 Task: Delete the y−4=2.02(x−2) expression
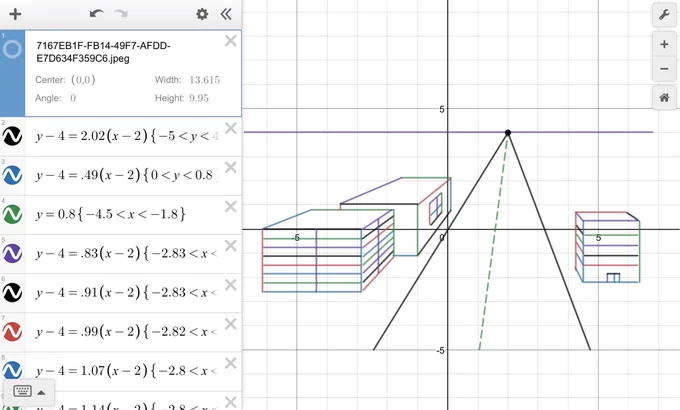231,128
